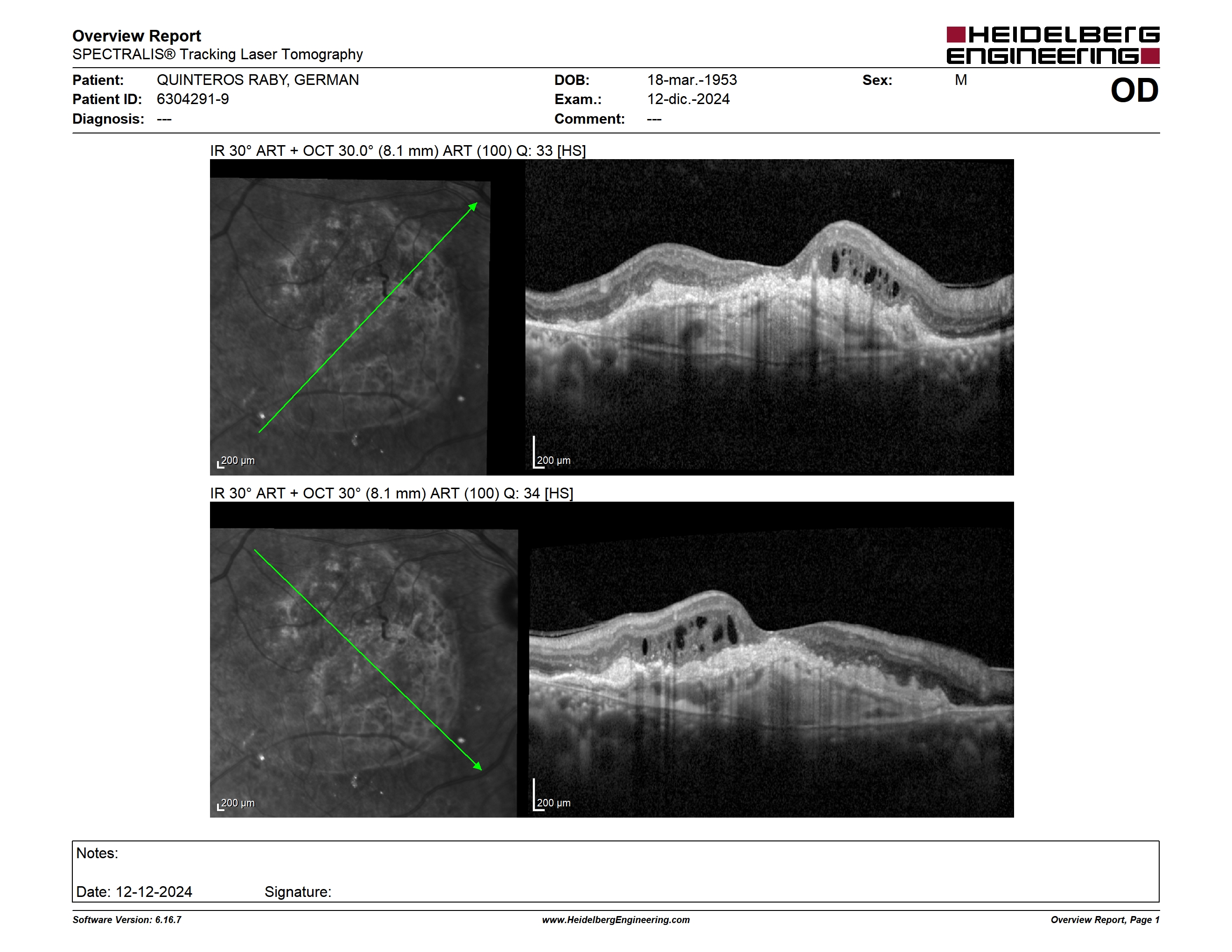Click the 'Diagnosis:' label

(x=108, y=119)
